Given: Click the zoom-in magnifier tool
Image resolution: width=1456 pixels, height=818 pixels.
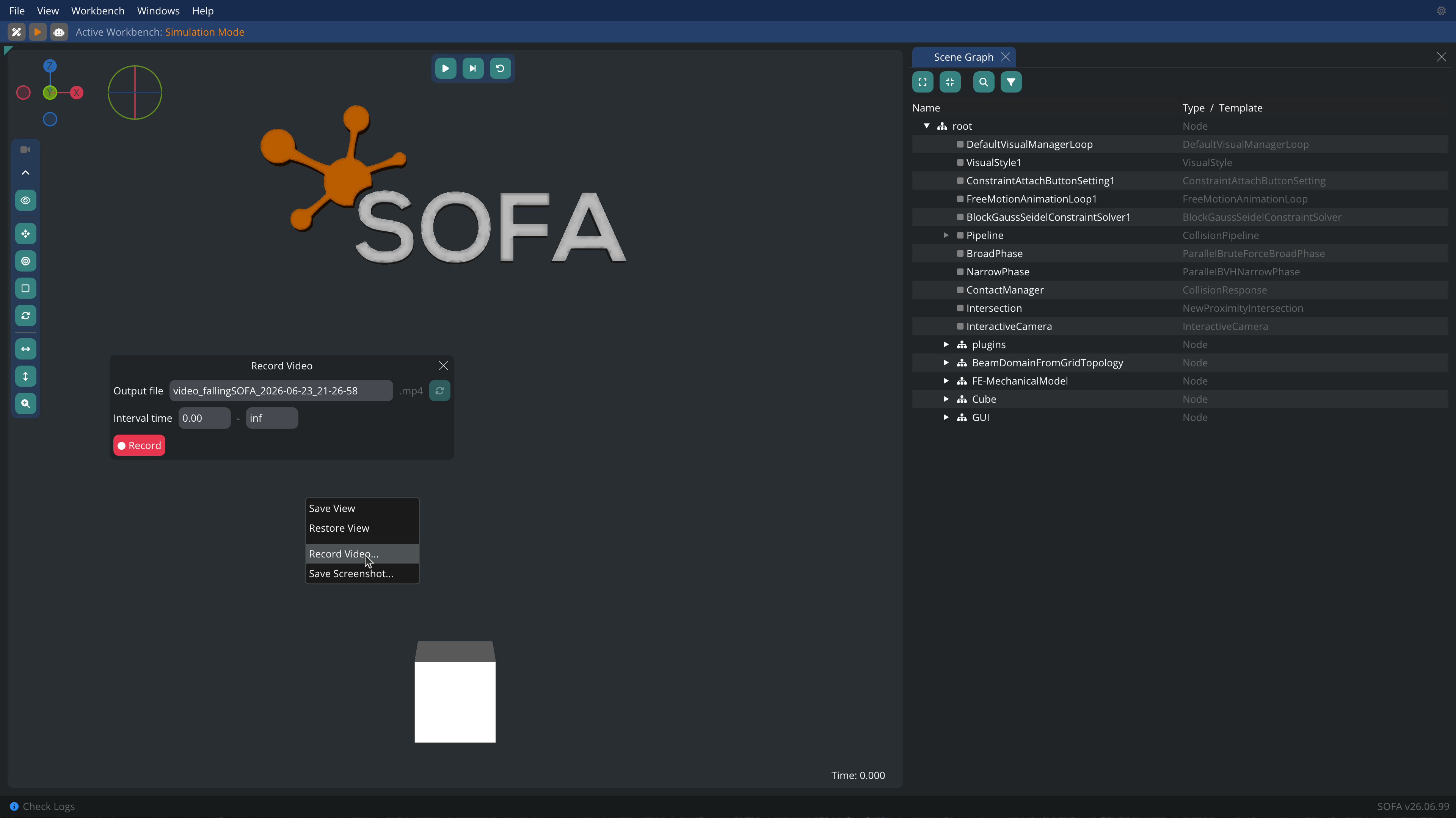Looking at the screenshot, I should coord(25,404).
